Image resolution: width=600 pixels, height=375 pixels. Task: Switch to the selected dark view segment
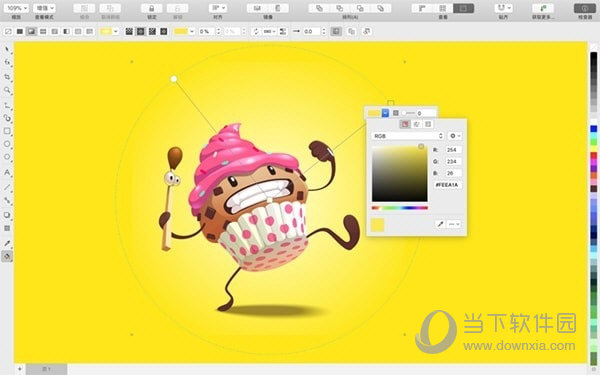(464, 8)
